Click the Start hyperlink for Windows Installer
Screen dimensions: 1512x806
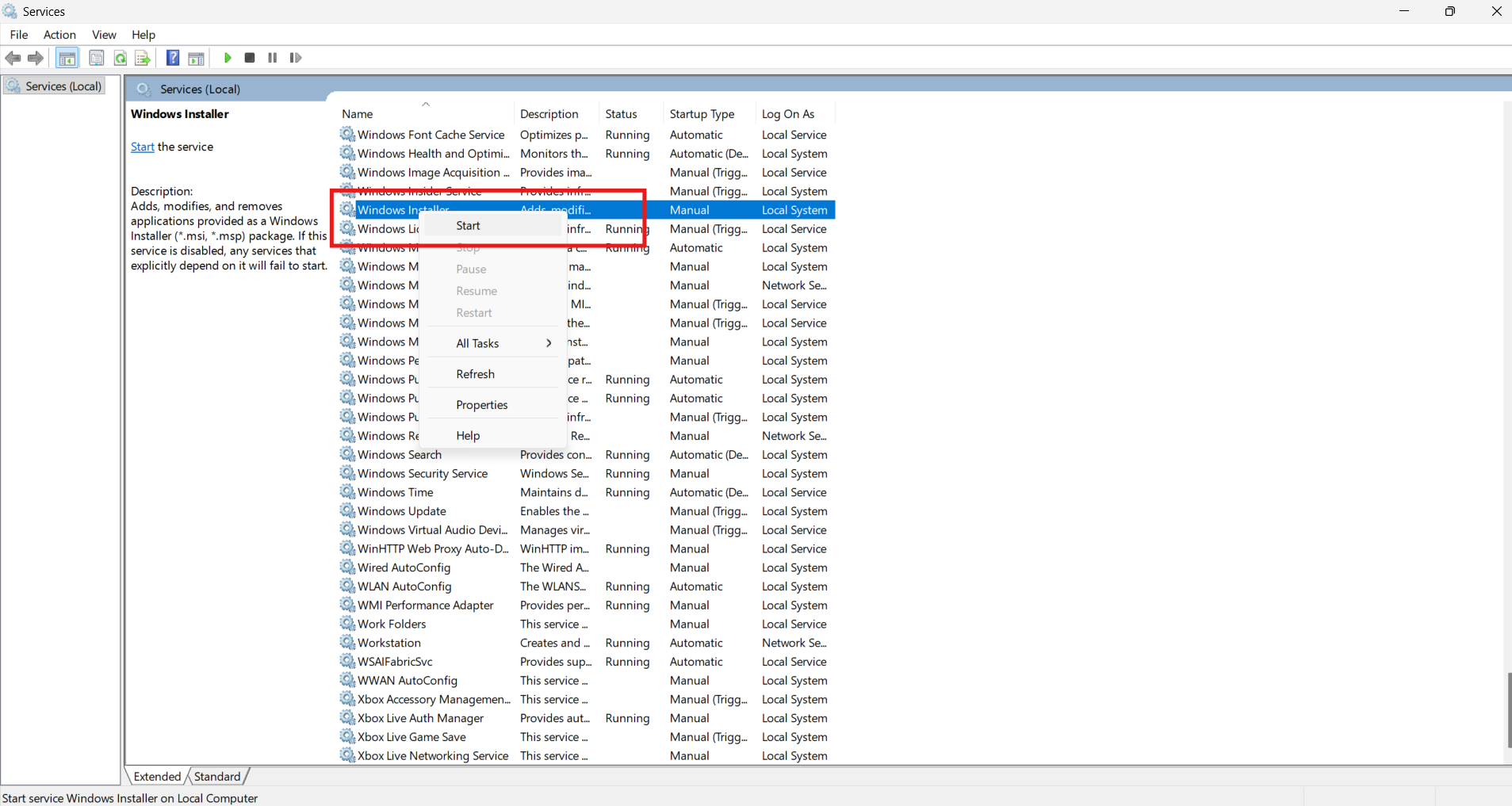point(142,147)
